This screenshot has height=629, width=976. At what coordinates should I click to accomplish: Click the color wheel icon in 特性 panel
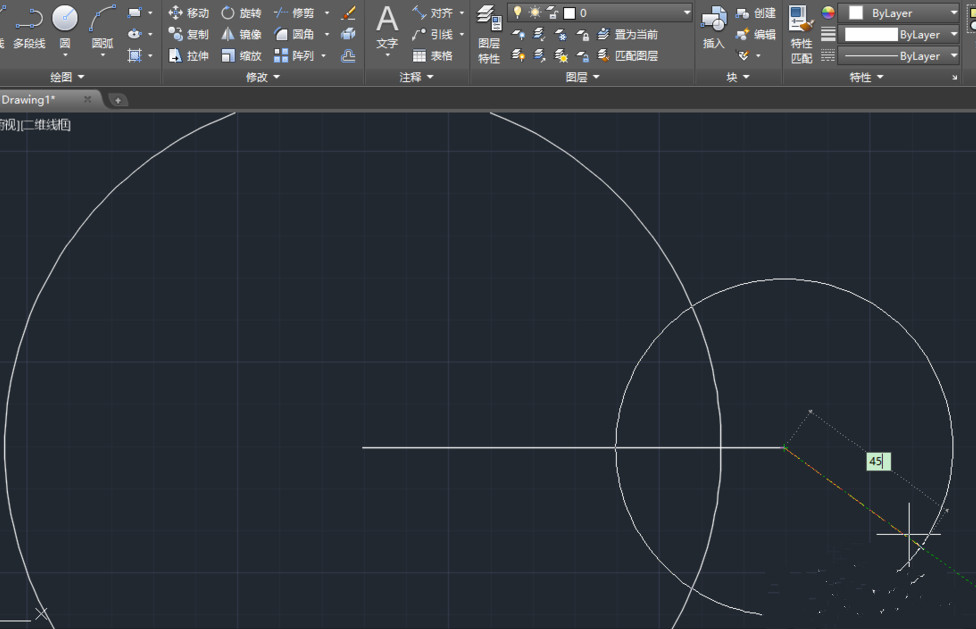point(828,12)
